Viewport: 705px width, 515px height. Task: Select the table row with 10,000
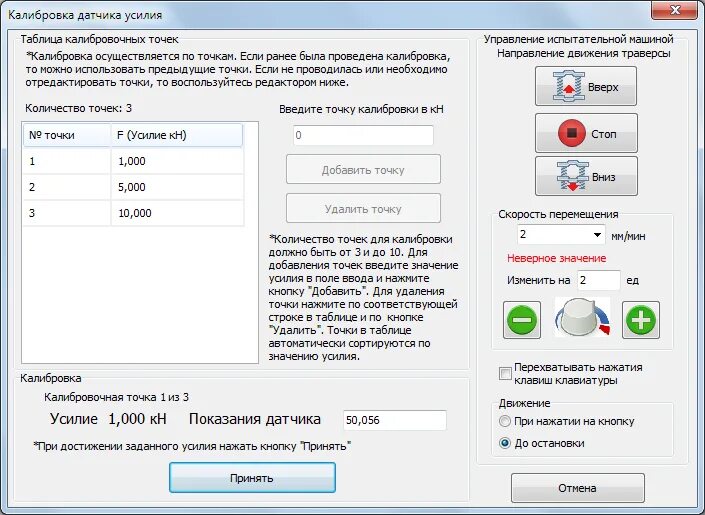pos(134,213)
